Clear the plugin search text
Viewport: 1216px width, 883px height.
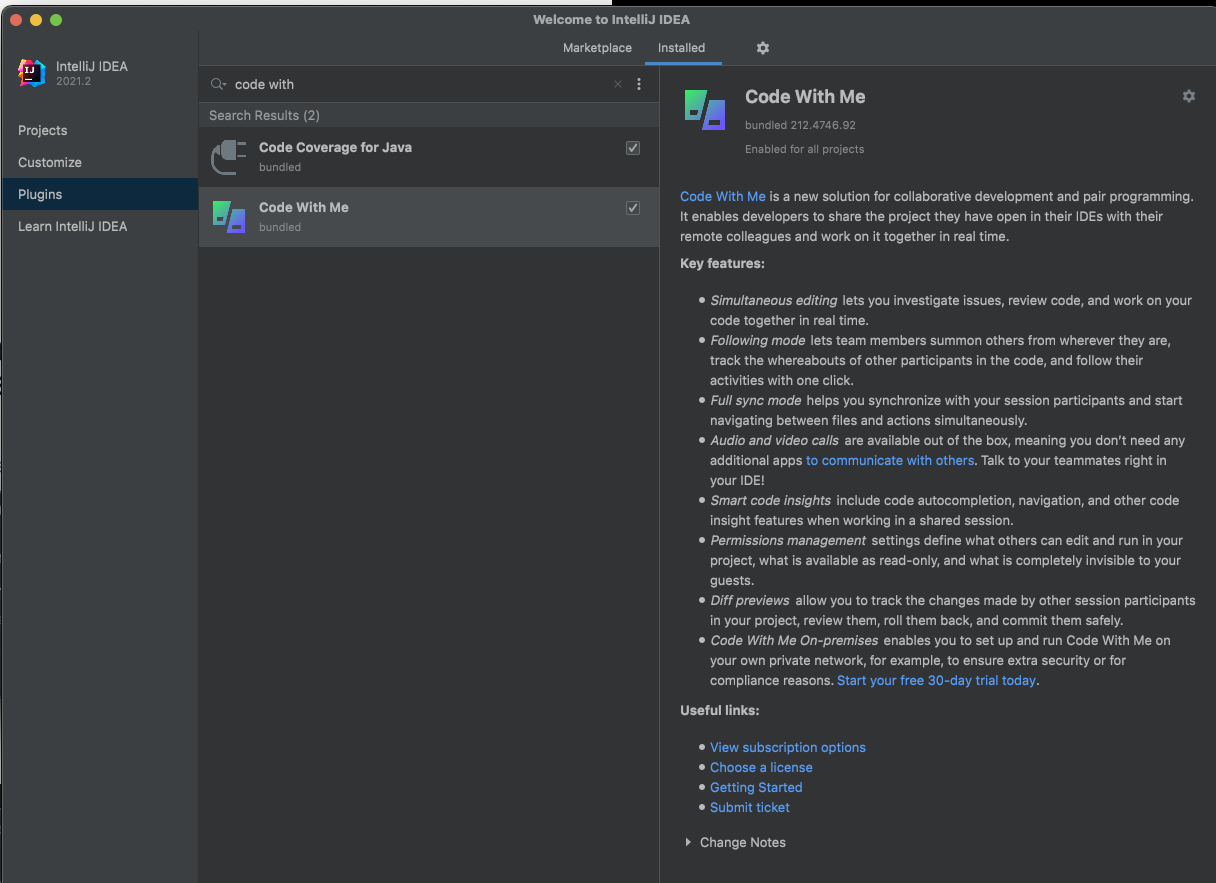pos(618,84)
